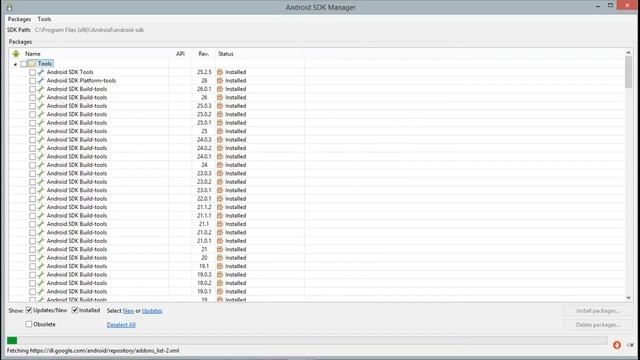
Task: Tick the Tools group checkbox
Action: (24, 64)
